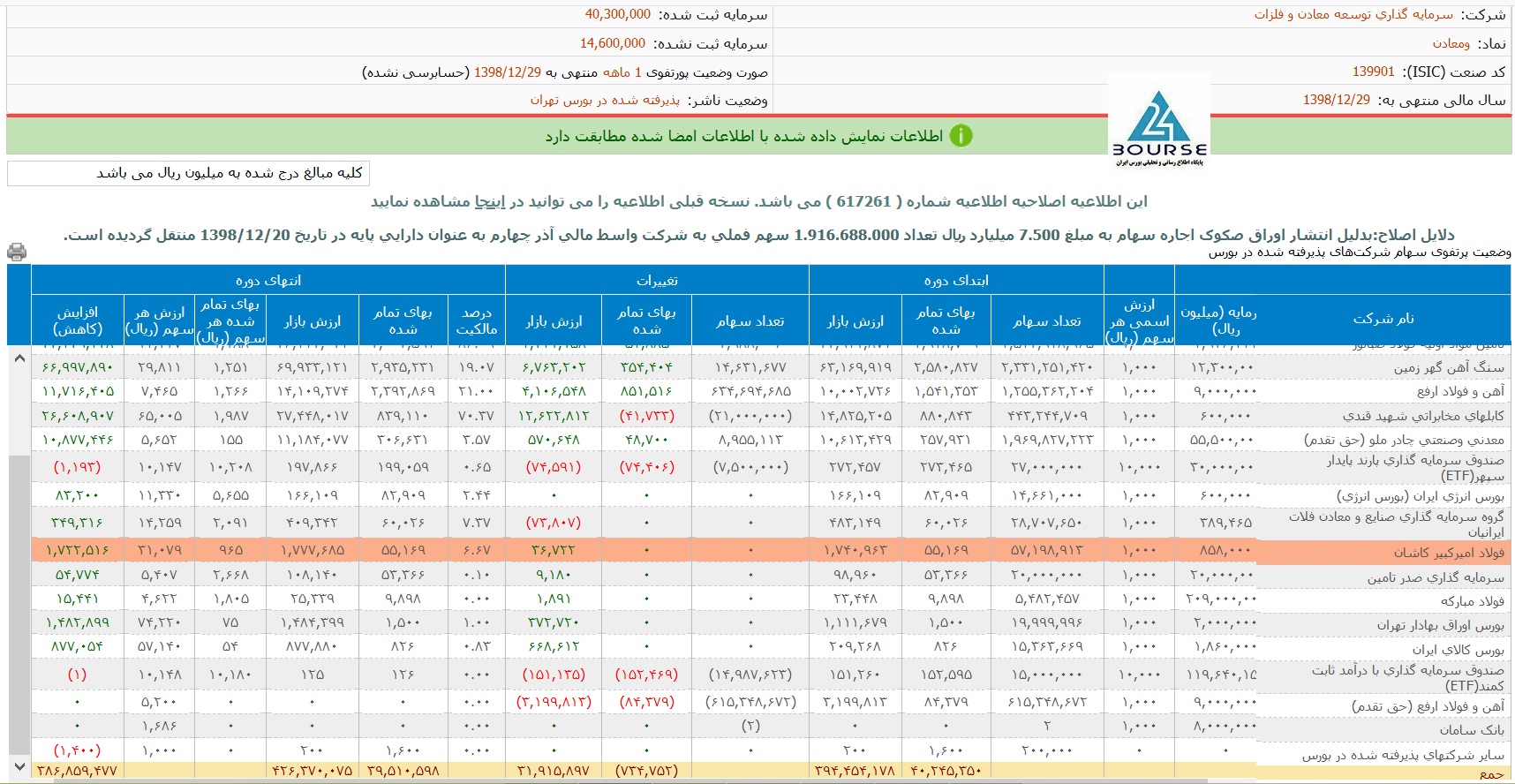Select آهن و فولاد ارفع (حق تقدم) row
Screen dimensions: 1515x784
pos(1428,706)
